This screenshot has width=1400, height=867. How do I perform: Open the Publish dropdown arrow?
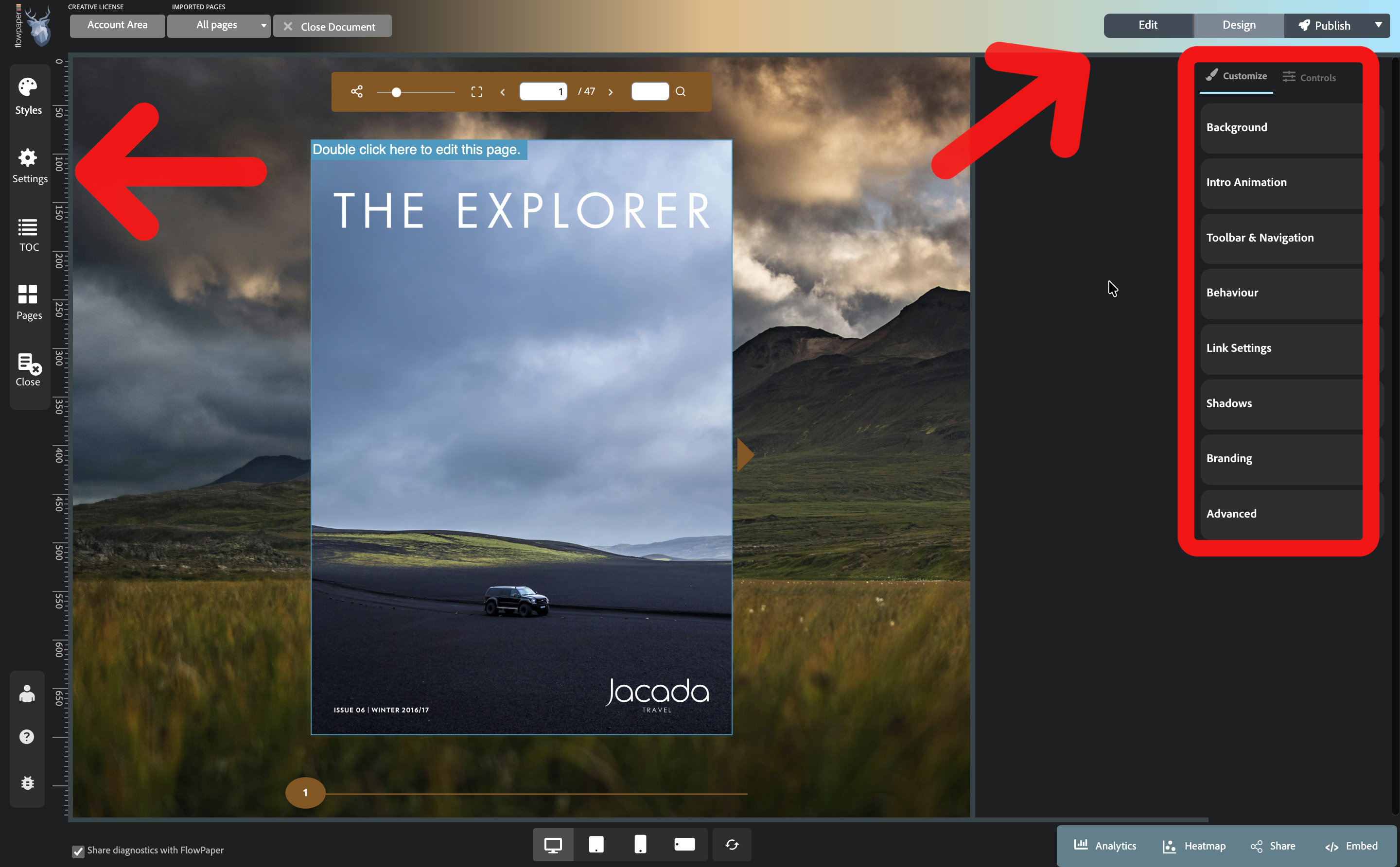(x=1379, y=25)
